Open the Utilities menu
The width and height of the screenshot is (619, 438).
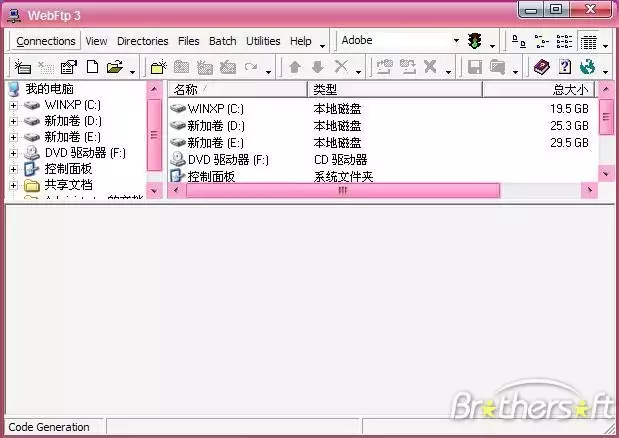(263, 41)
